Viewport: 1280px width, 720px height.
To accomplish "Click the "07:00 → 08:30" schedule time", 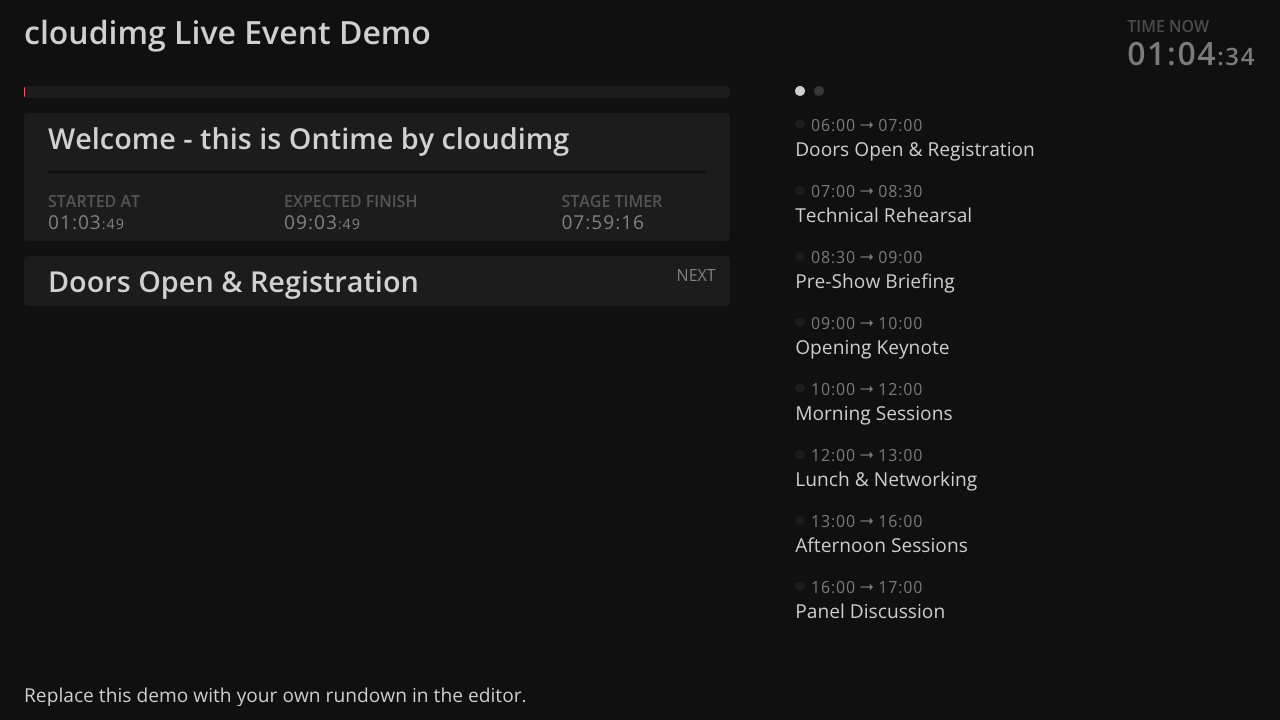I will (867, 191).
